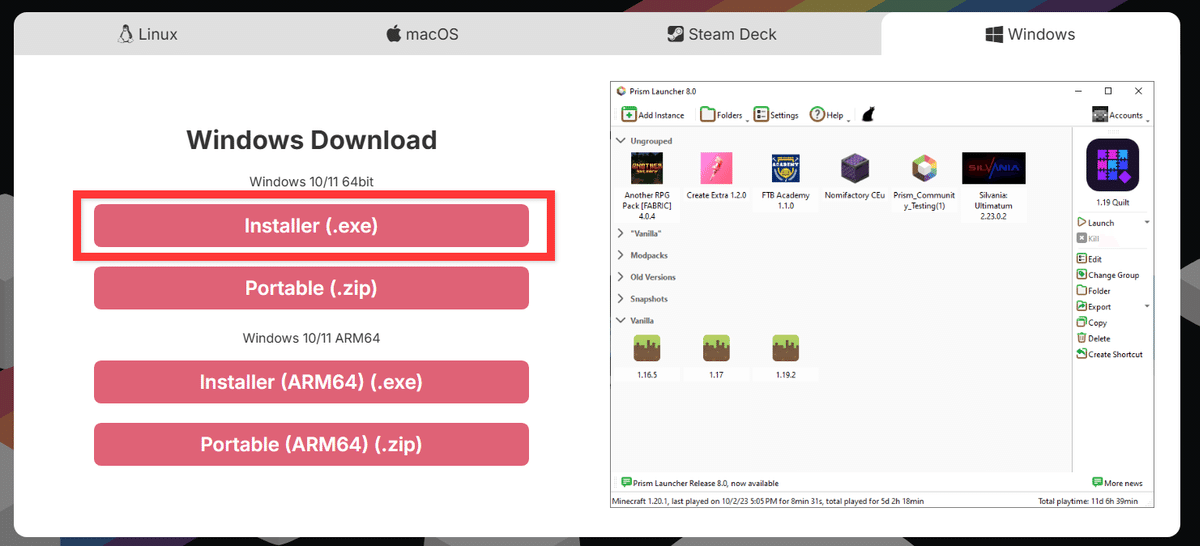Click the Kill button
1200x546 pixels.
coord(1088,238)
